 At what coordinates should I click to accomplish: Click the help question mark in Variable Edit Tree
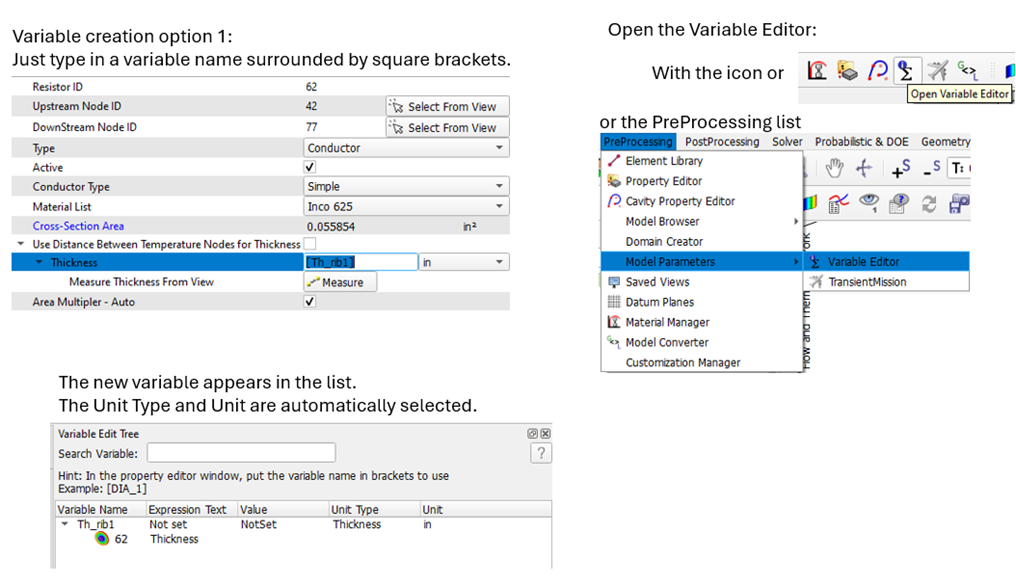541,453
